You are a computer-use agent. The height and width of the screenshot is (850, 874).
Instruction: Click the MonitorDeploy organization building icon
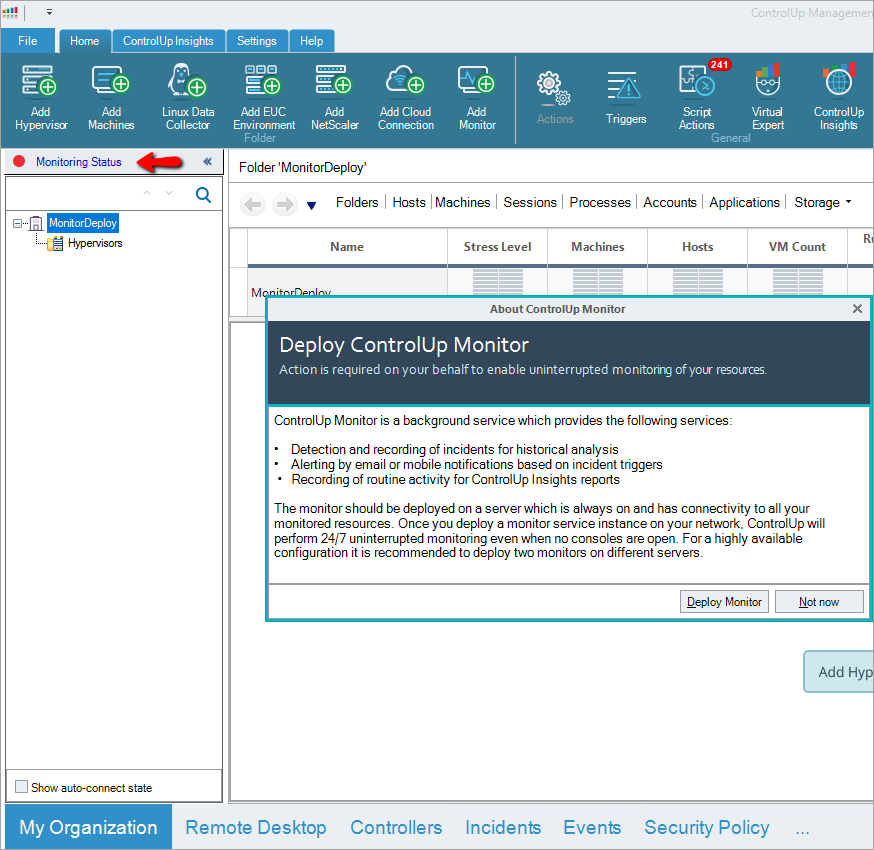pyautogui.click(x=36, y=224)
